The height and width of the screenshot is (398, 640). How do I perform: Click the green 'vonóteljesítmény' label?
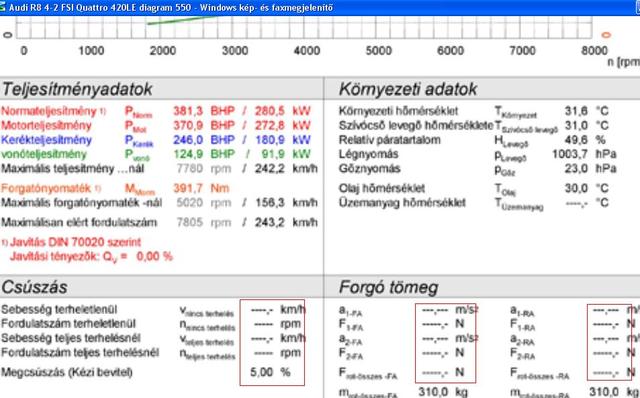pos(44,154)
